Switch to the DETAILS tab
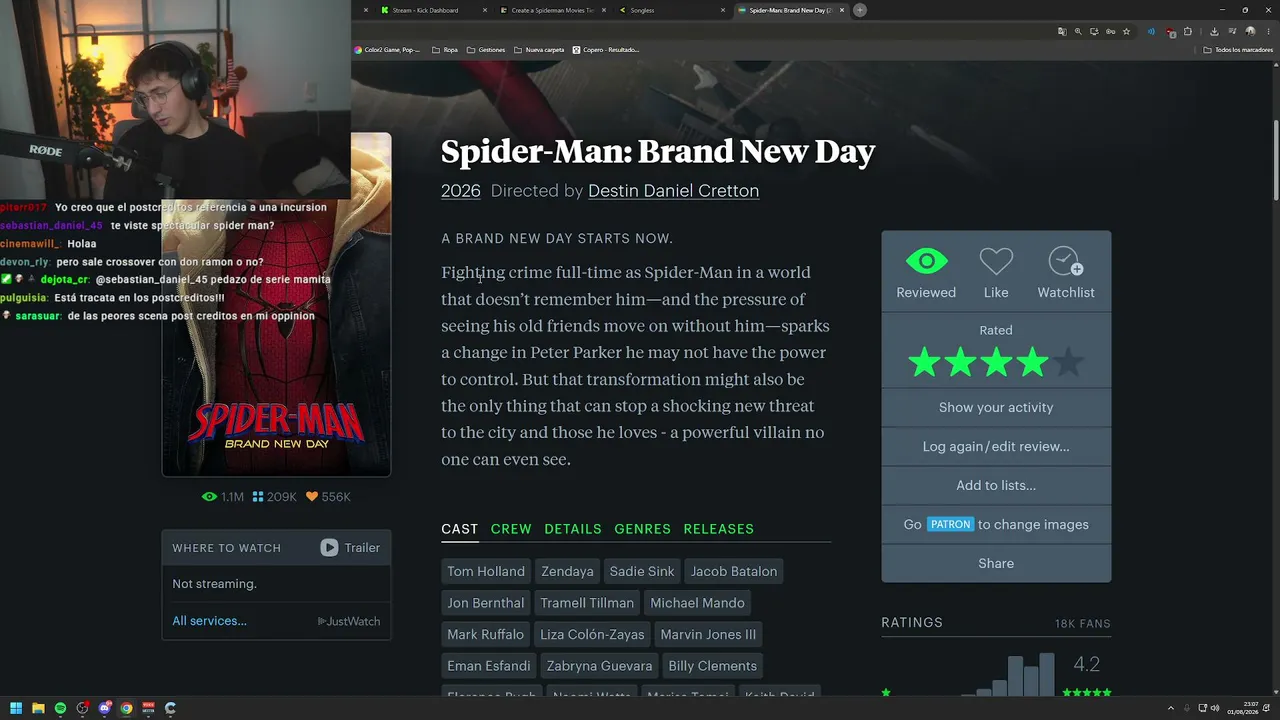 [573, 529]
